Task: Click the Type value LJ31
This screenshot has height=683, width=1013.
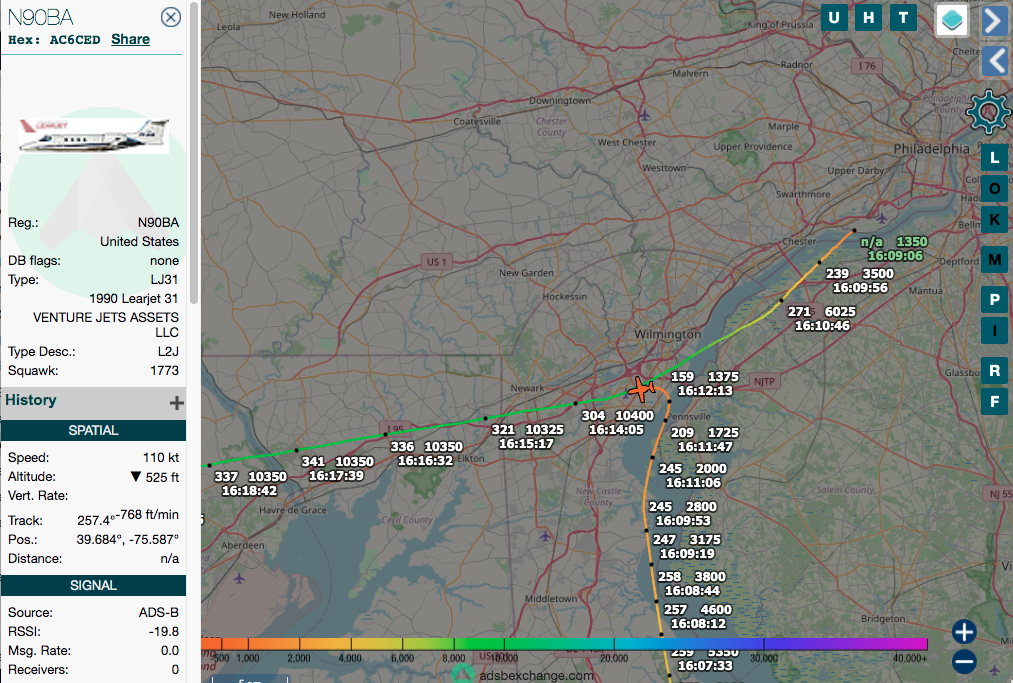Action: pyautogui.click(x=165, y=280)
